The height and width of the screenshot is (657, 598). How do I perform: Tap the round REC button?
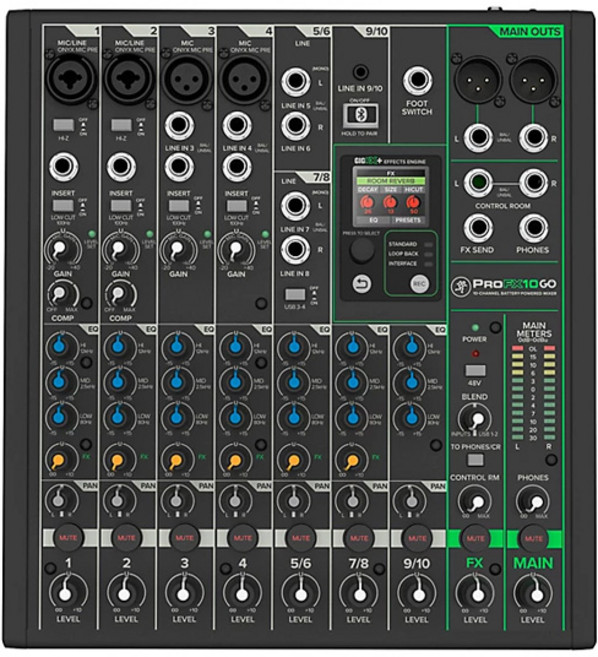click(x=419, y=284)
